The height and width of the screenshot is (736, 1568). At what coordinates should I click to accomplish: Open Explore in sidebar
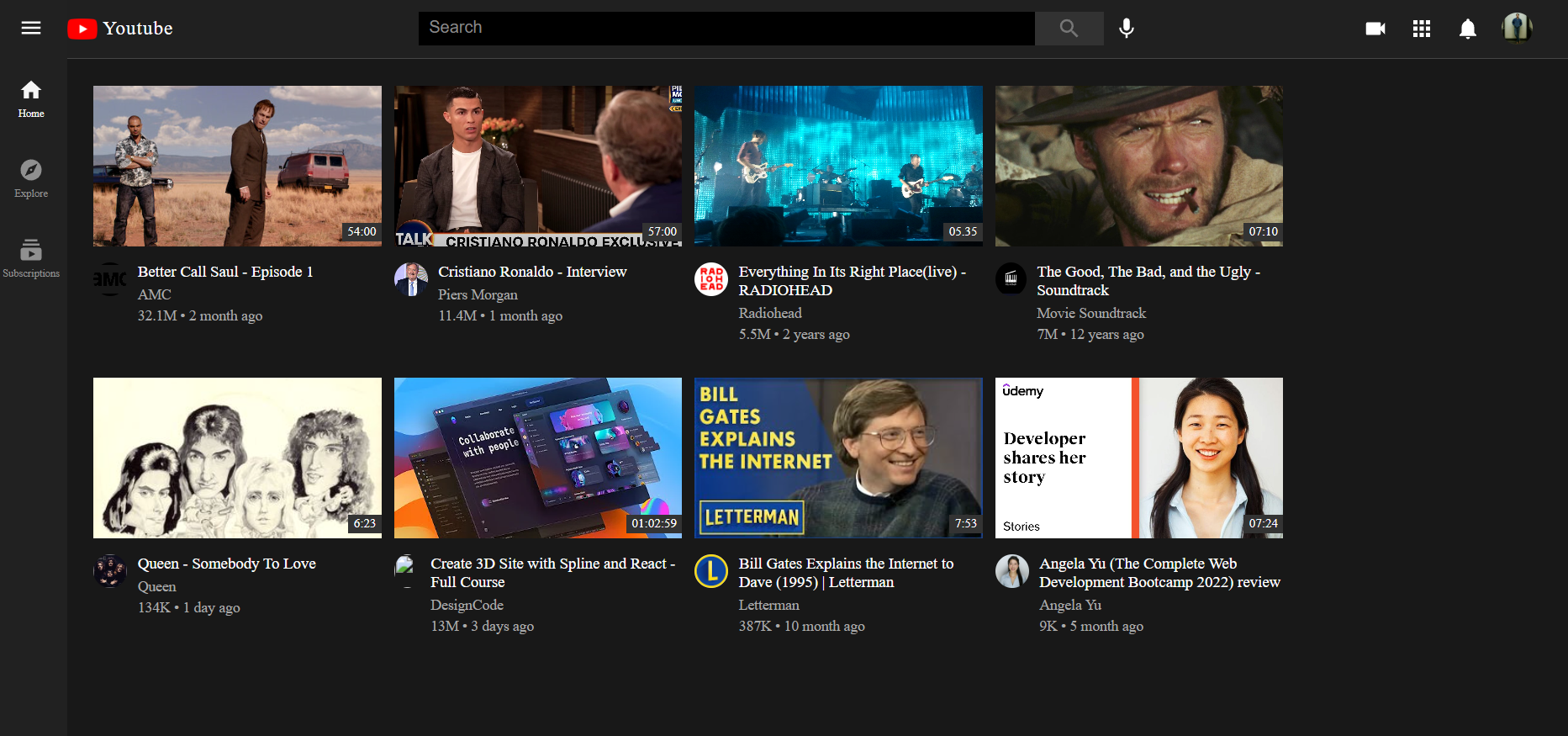(31, 179)
